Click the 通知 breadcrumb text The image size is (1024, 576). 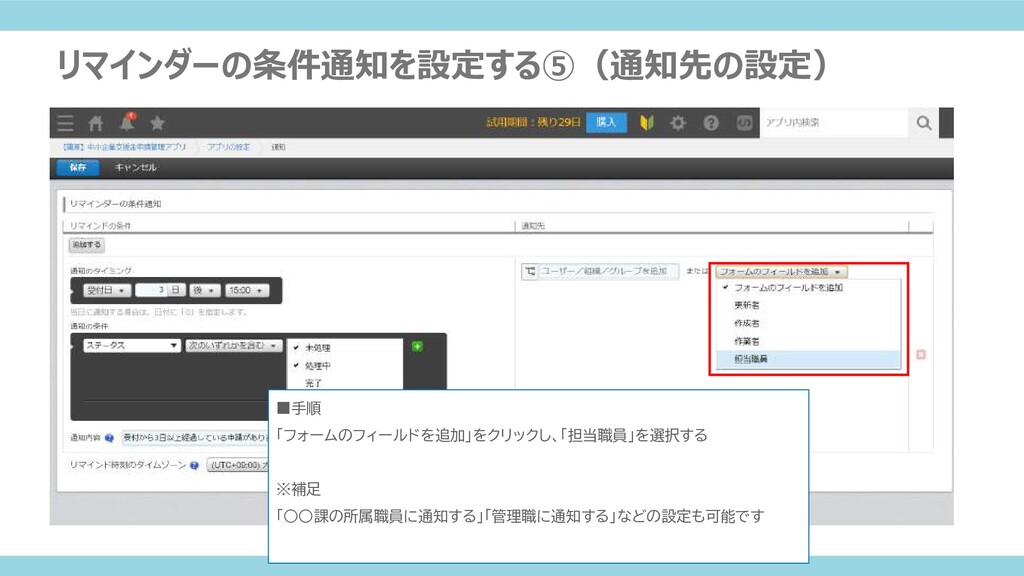pyautogui.click(x=278, y=147)
